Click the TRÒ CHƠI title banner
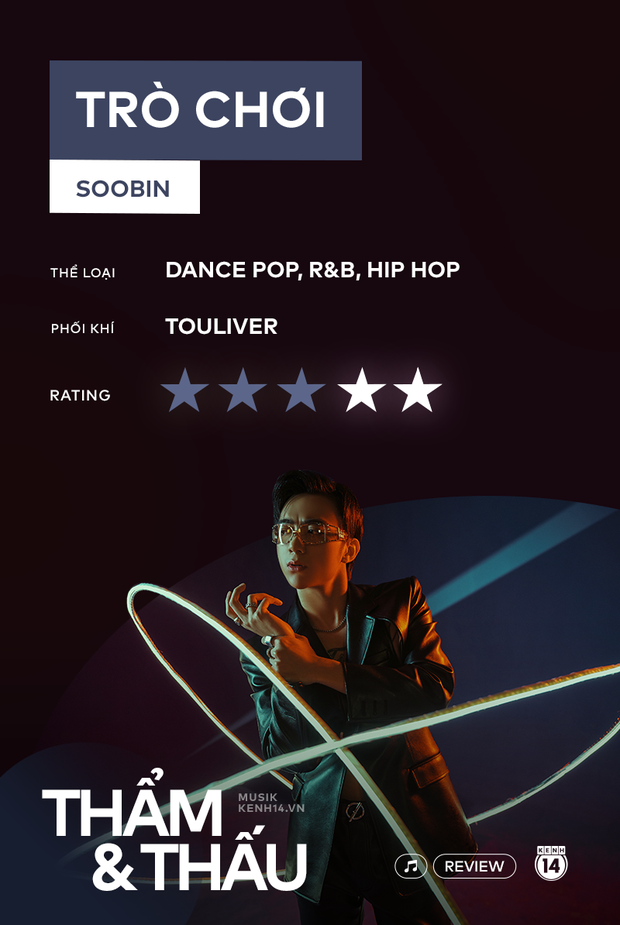This screenshot has height=925, width=620. coord(205,110)
